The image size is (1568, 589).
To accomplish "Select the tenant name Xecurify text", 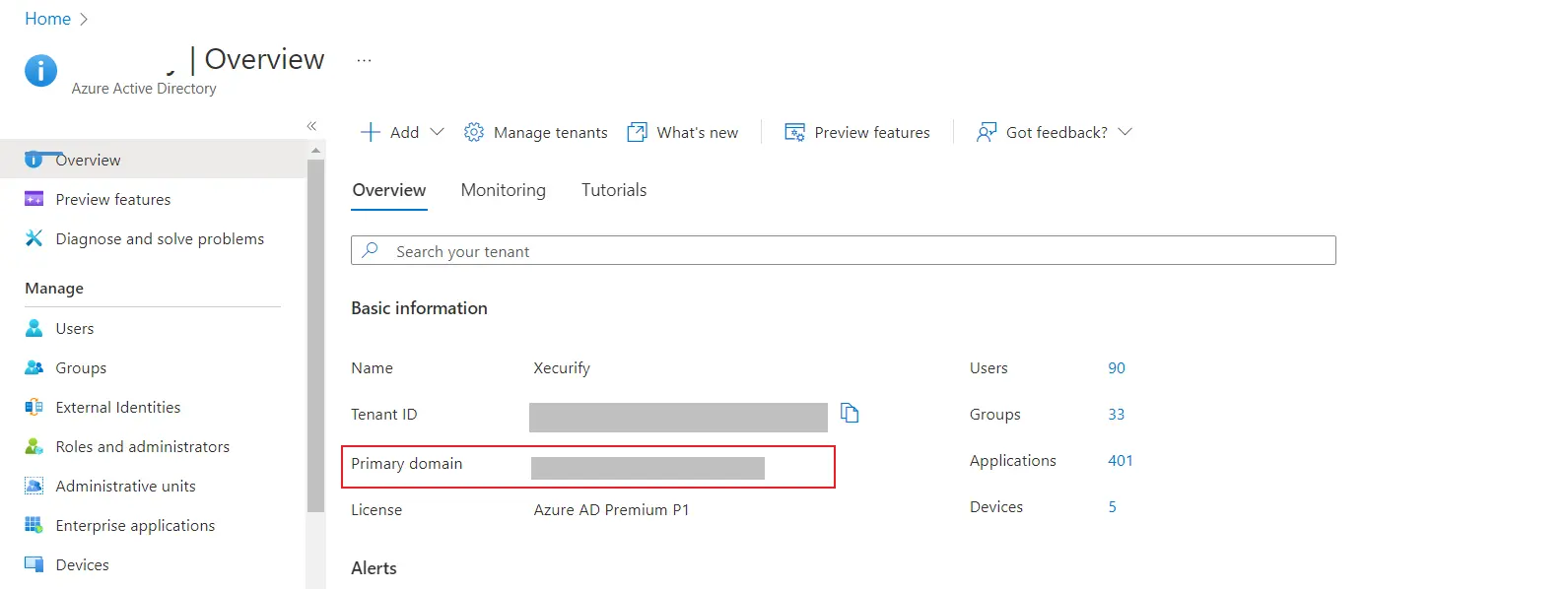I will pyautogui.click(x=562, y=367).
